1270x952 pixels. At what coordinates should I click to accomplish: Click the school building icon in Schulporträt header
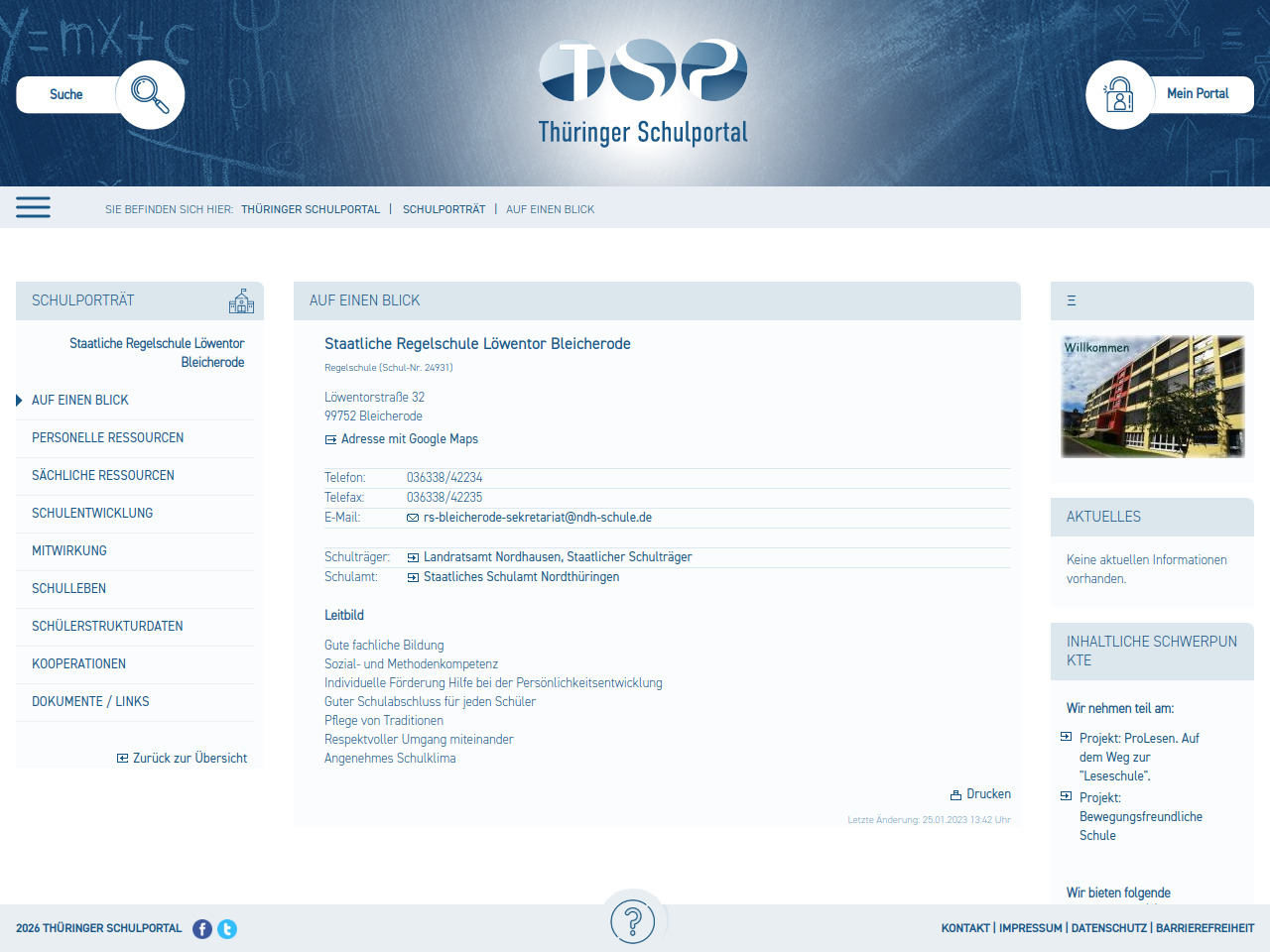coord(241,301)
